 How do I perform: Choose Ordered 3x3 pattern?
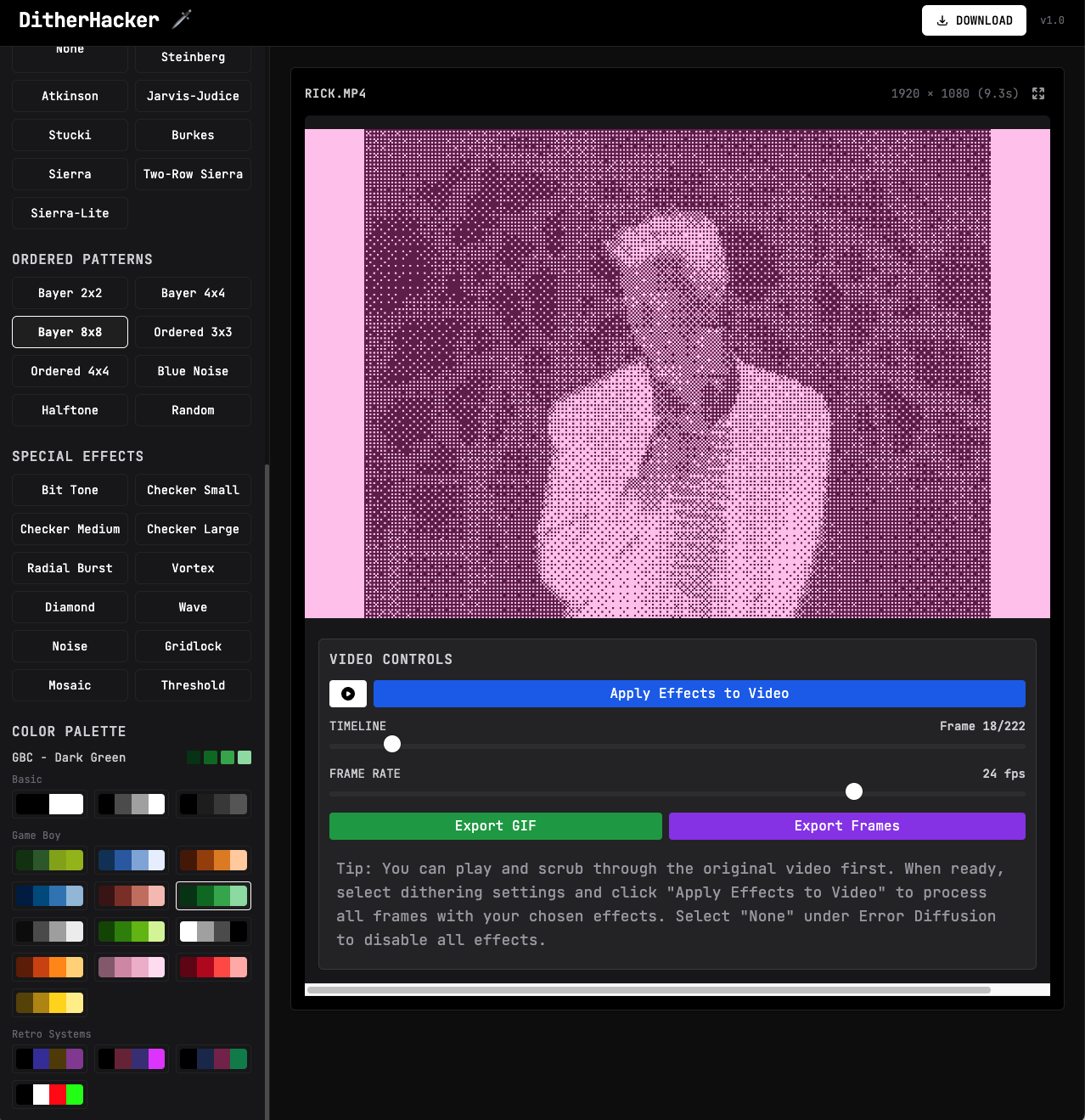click(193, 332)
